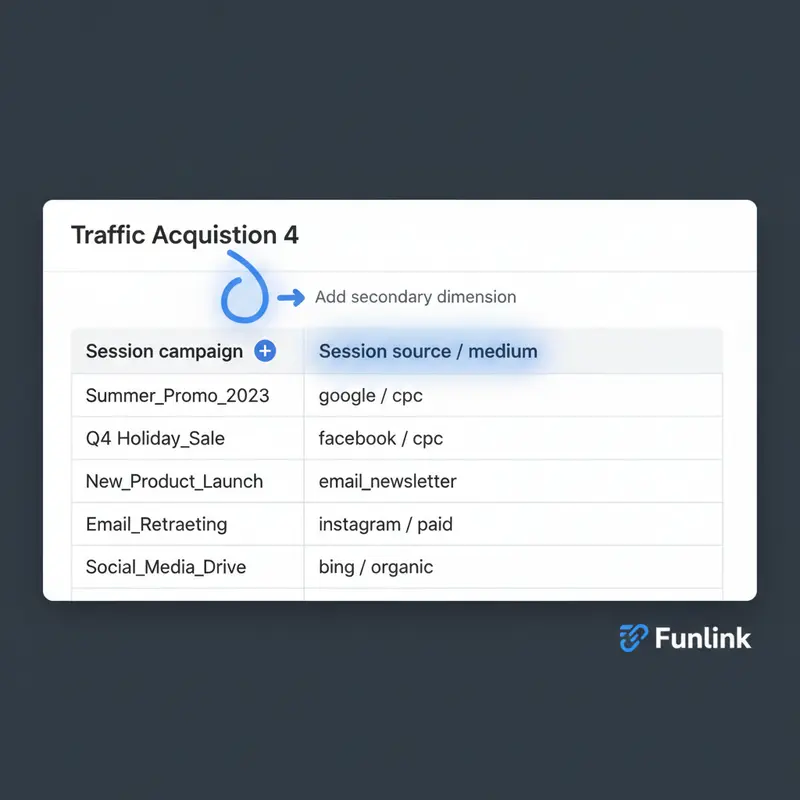Click the blue arrow pointing to Add secondary dimension

(x=291, y=297)
